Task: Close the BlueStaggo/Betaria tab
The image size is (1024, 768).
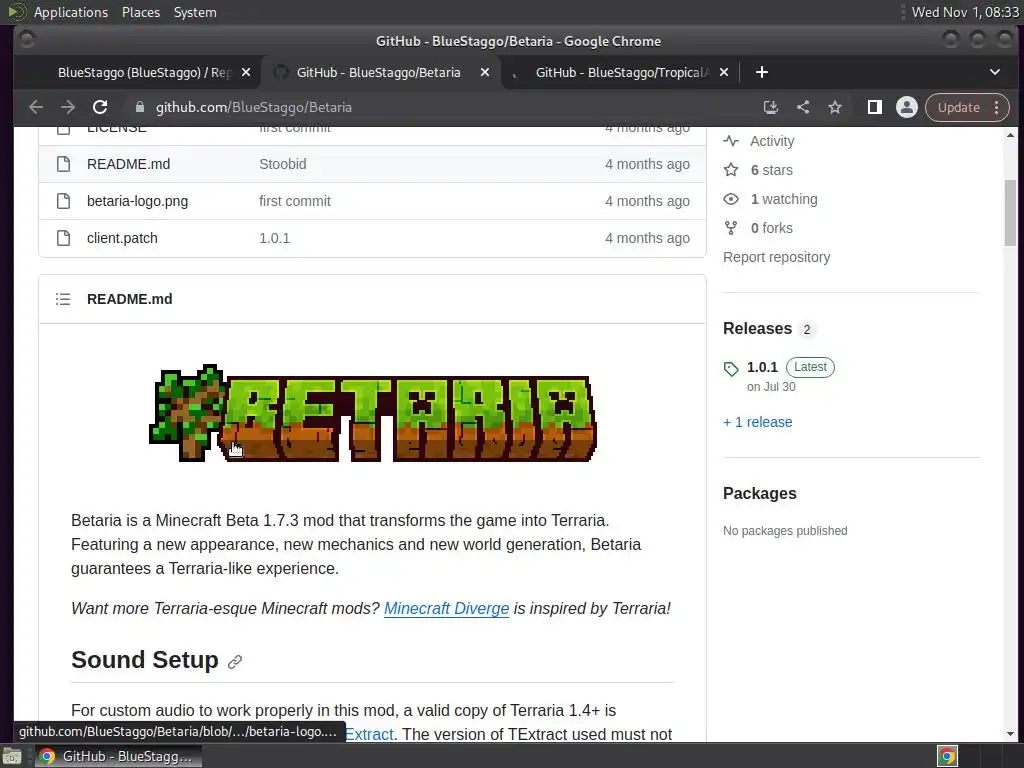Action: pos(485,72)
